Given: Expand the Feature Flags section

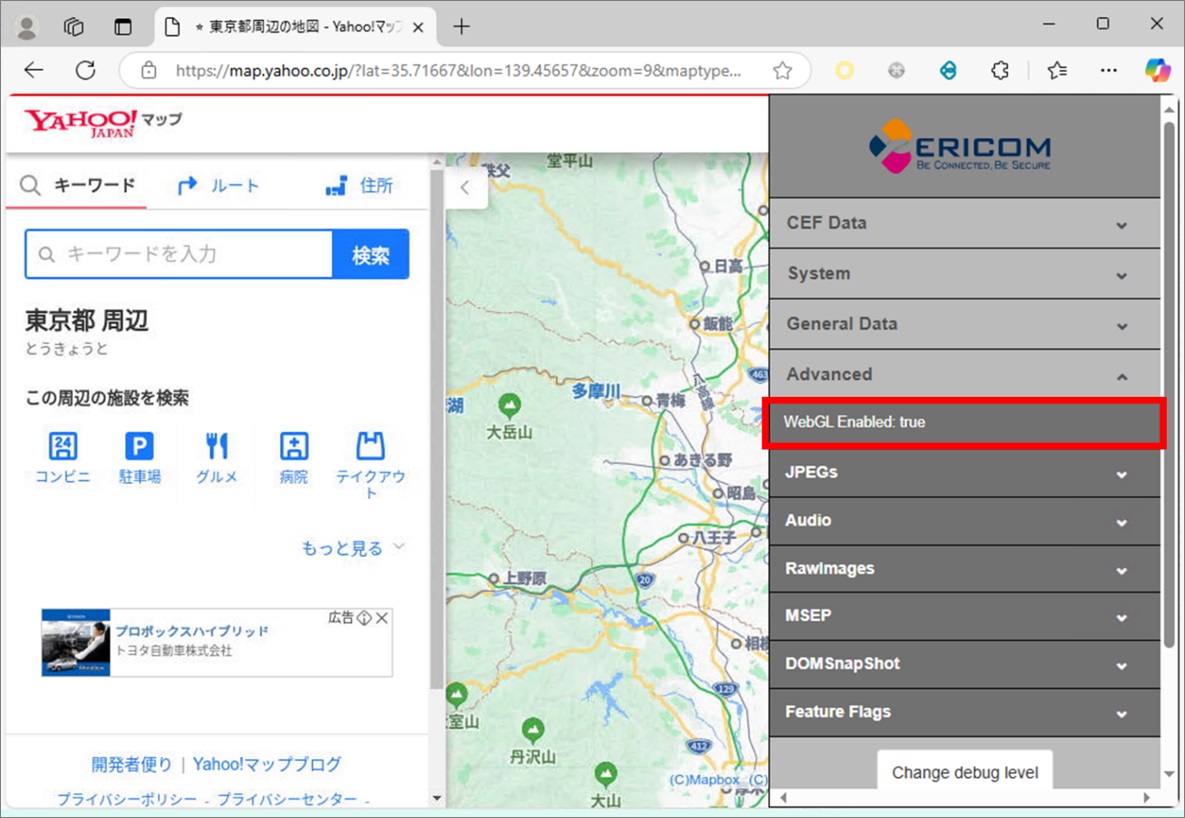Looking at the screenshot, I should (964, 712).
